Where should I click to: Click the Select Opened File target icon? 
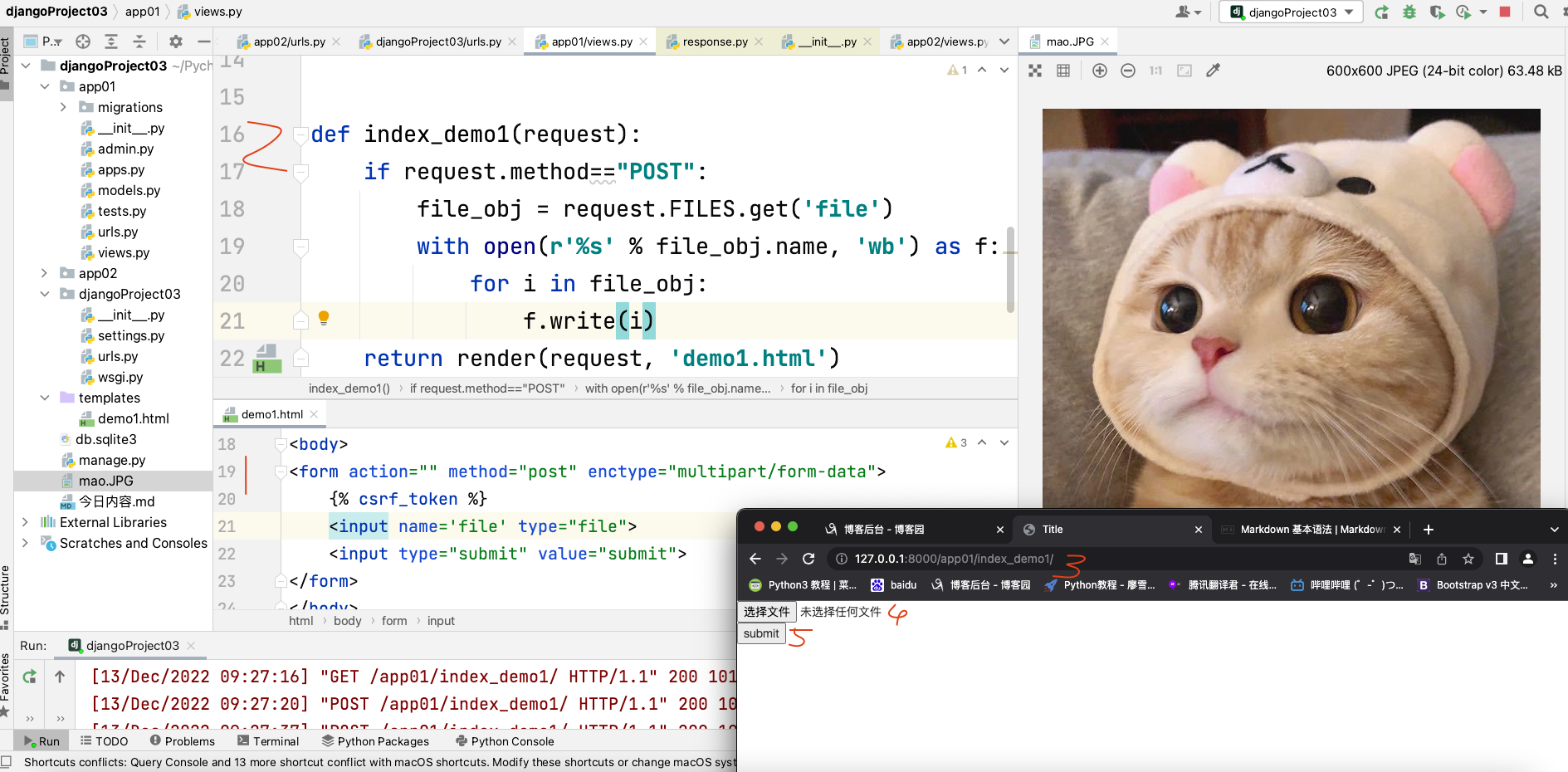[83, 42]
